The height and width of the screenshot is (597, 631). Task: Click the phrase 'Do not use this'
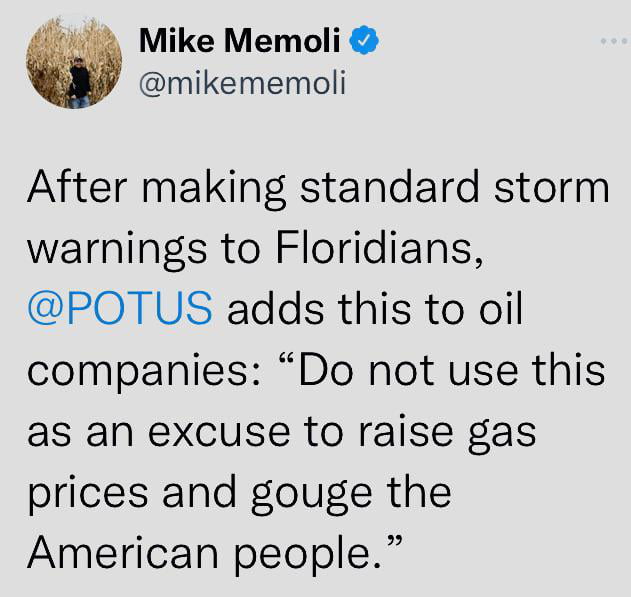coord(452,369)
